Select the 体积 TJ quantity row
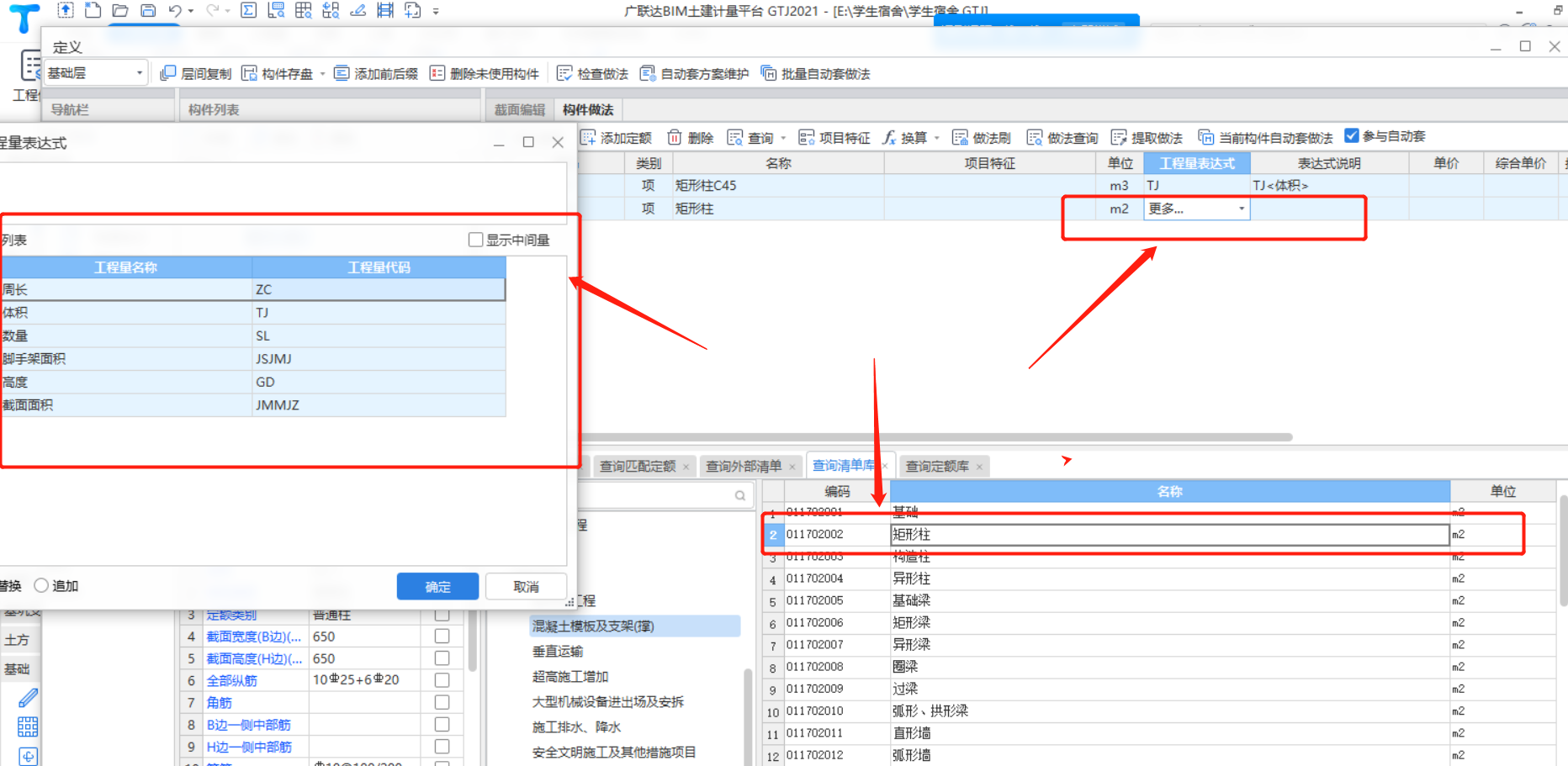 tap(252, 313)
